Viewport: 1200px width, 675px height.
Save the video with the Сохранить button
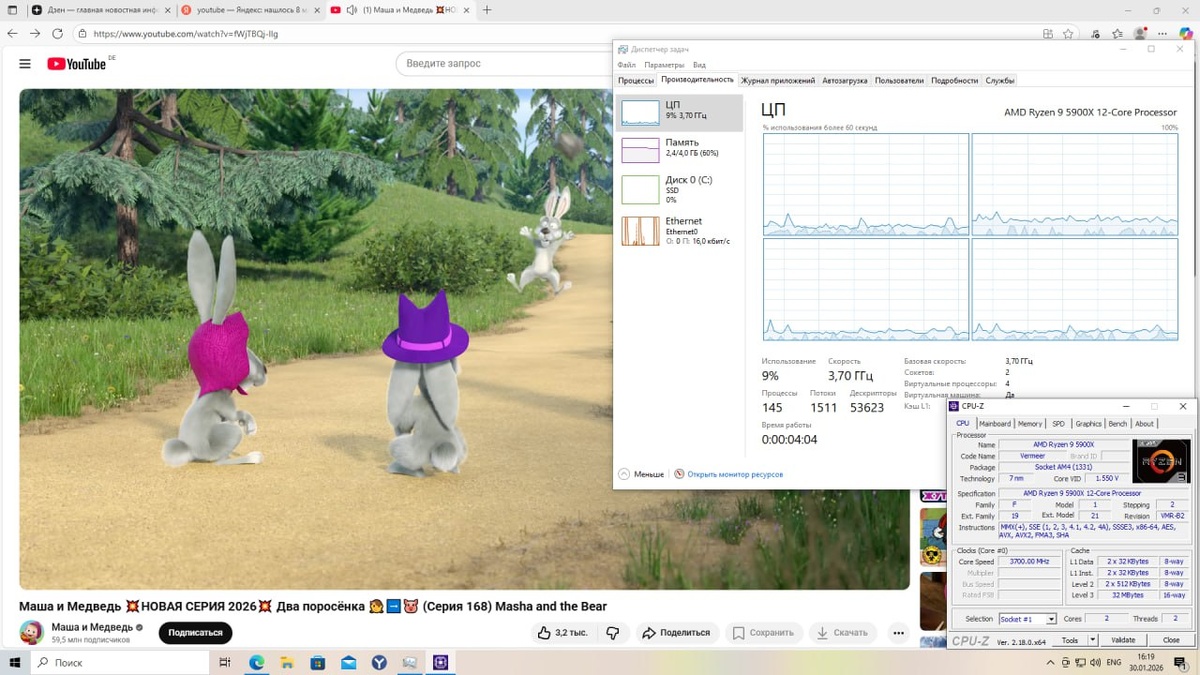(x=763, y=633)
